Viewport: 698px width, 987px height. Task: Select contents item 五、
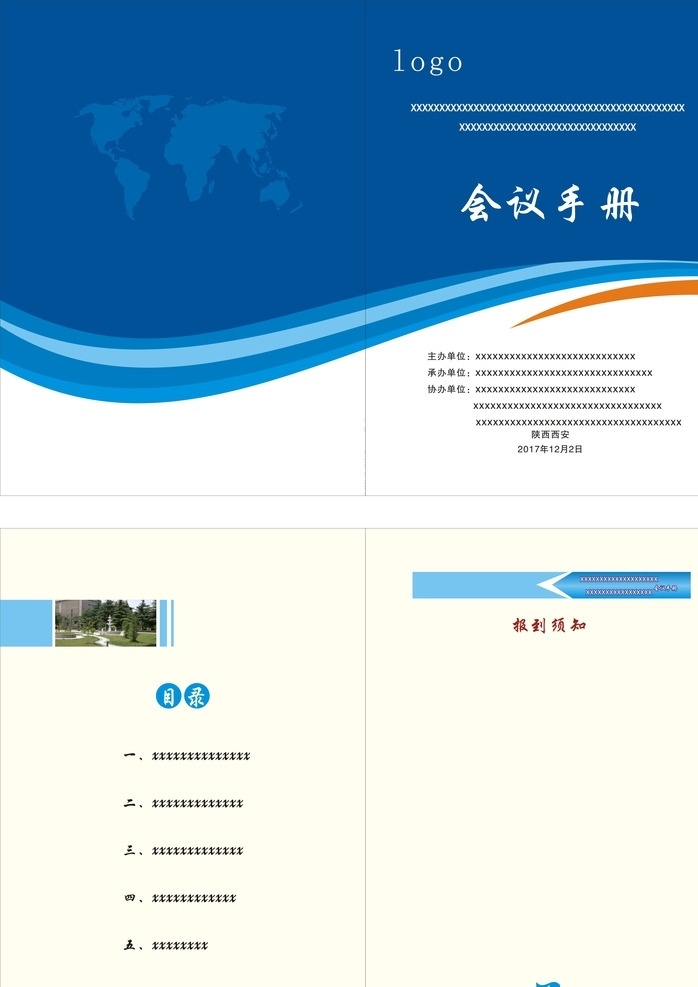(x=166, y=945)
